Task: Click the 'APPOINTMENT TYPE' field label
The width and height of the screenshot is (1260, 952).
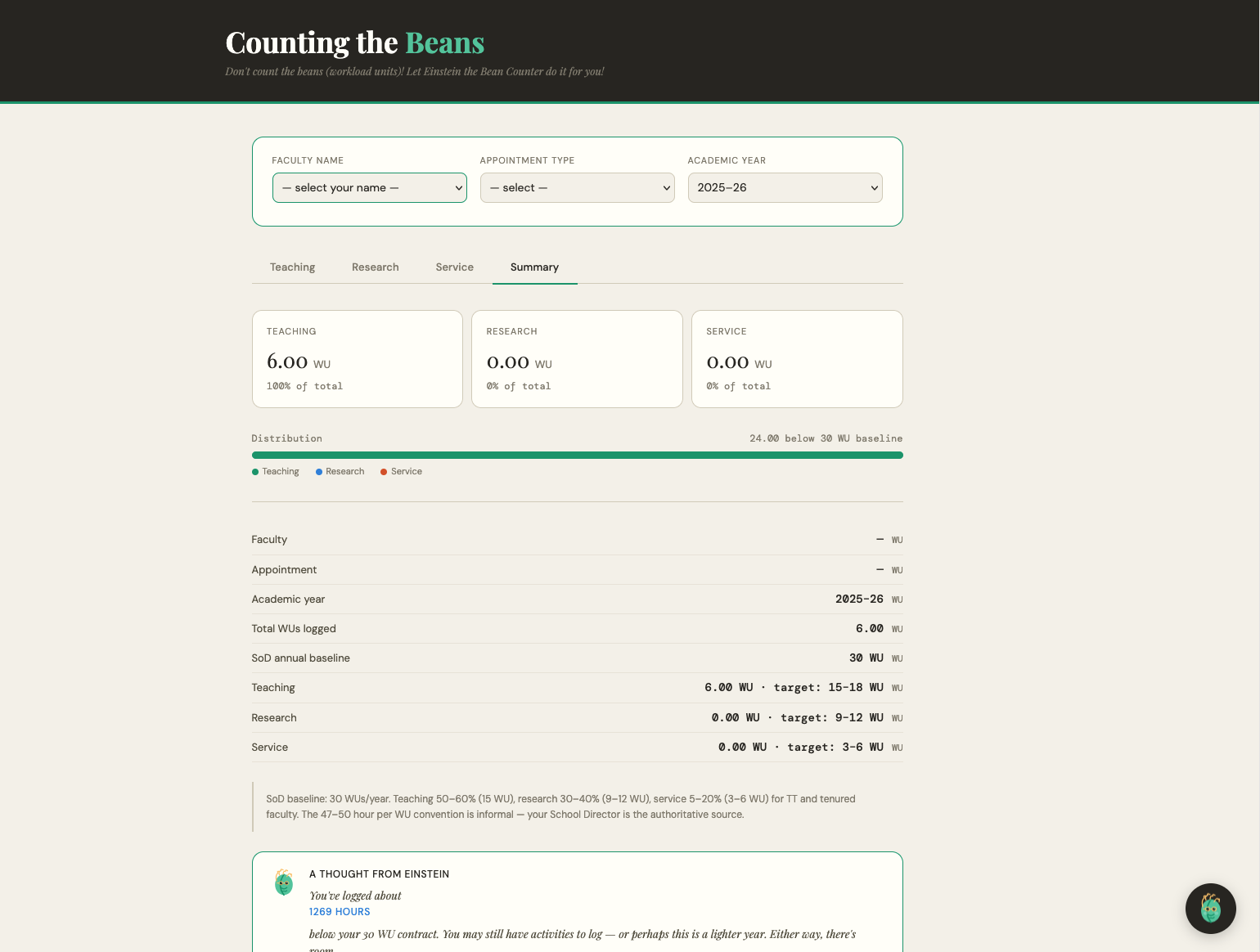Action: click(527, 160)
